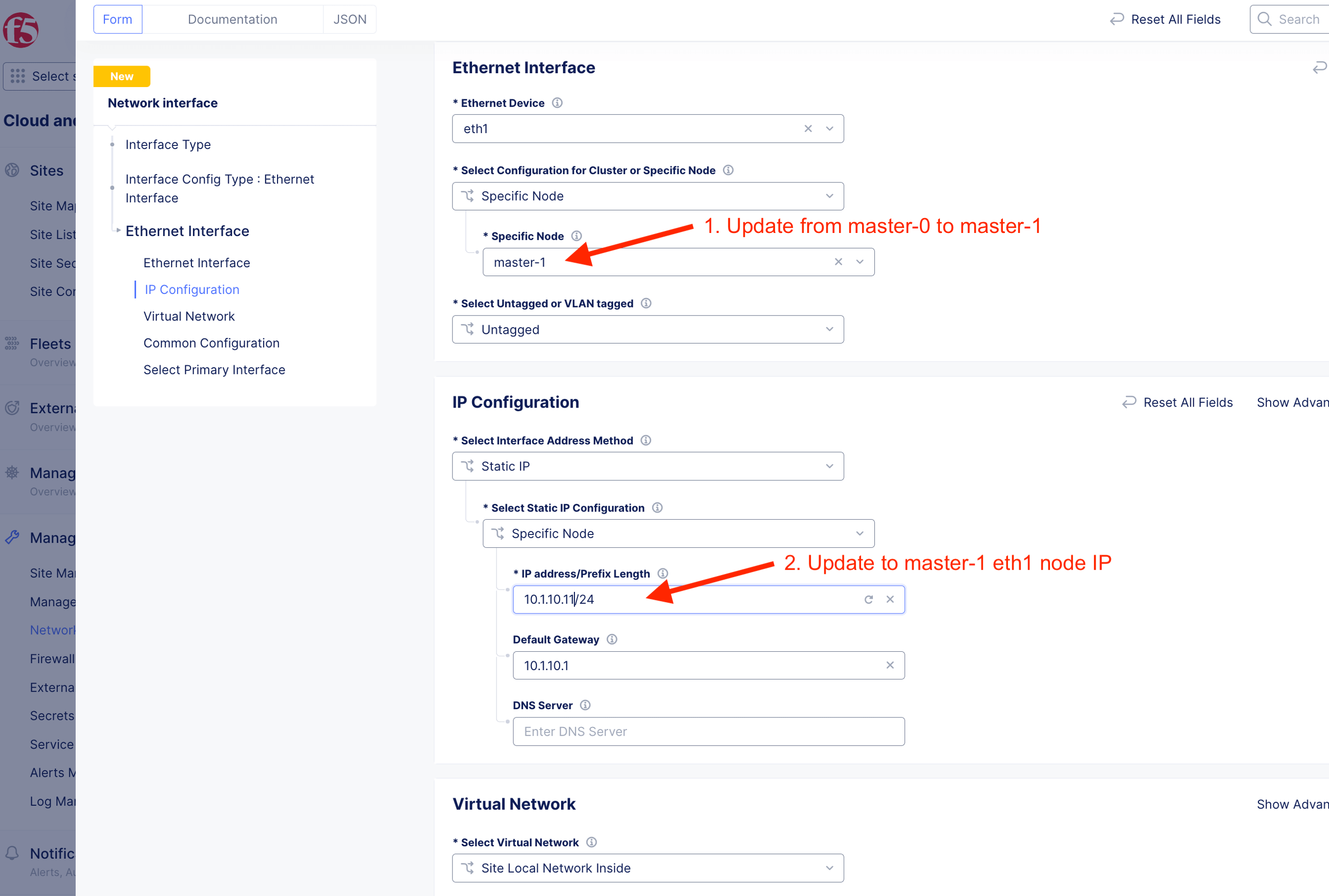Click the info icon beside Default Gateway
Image resolution: width=1329 pixels, height=896 pixels.
tap(612, 639)
